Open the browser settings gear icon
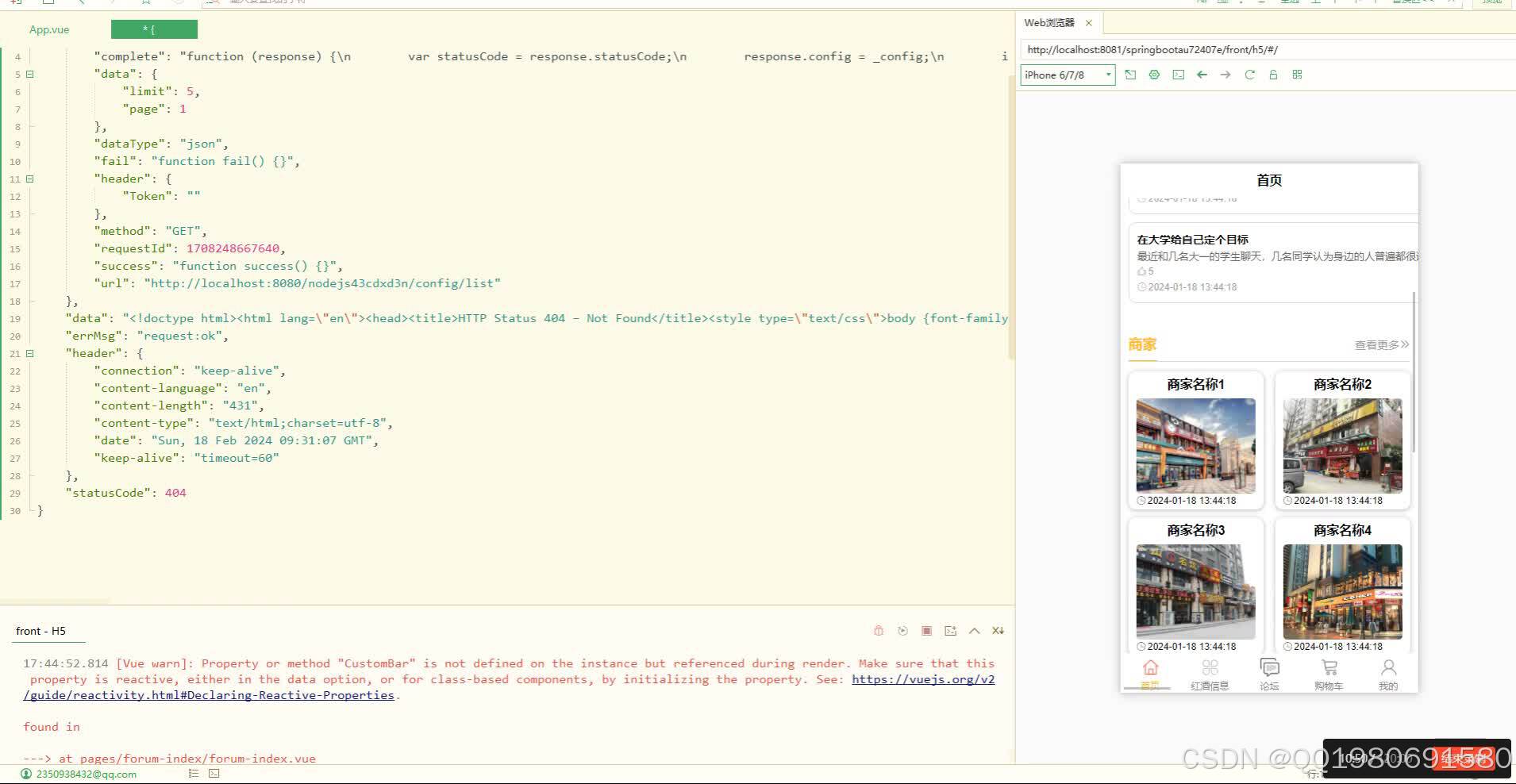This screenshot has height=784, width=1516. [x=1153, y=75]
